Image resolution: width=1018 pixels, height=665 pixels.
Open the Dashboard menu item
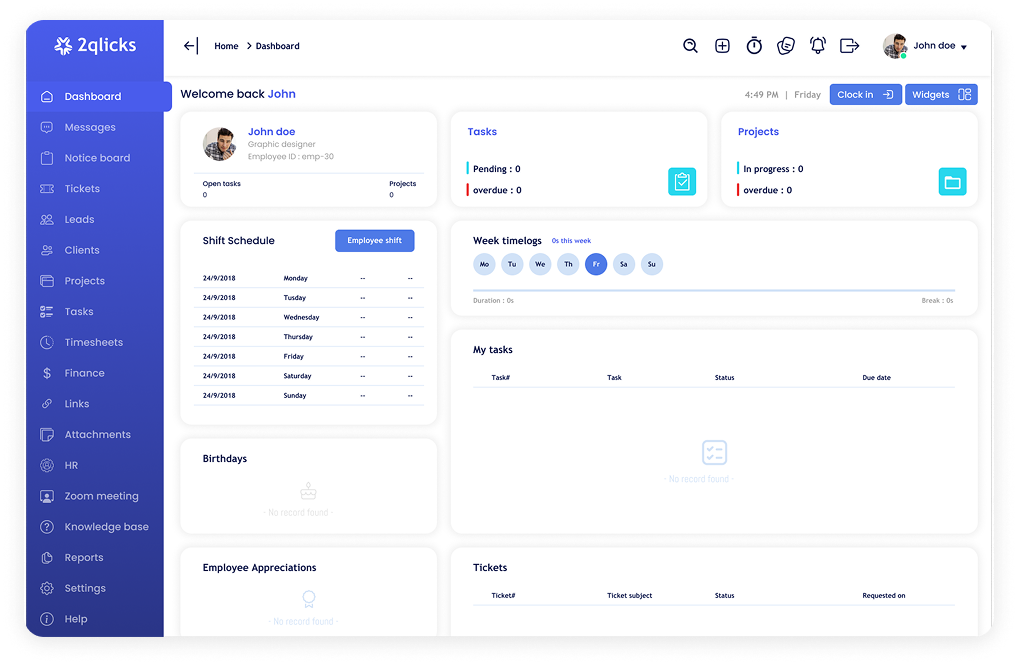coord(99,96)
